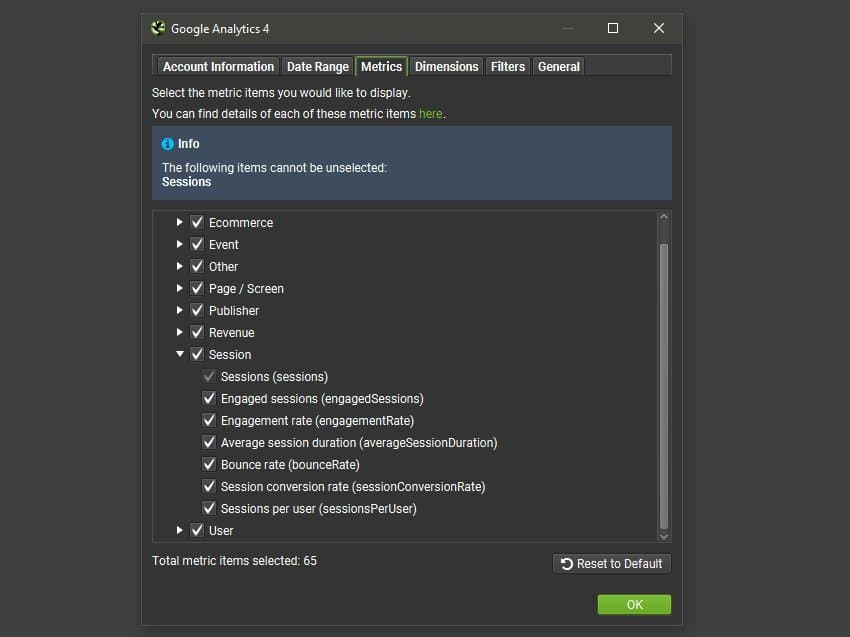Expand the Event category
Image resolution: width=850 pixels, height=637 pixels.
179,244
